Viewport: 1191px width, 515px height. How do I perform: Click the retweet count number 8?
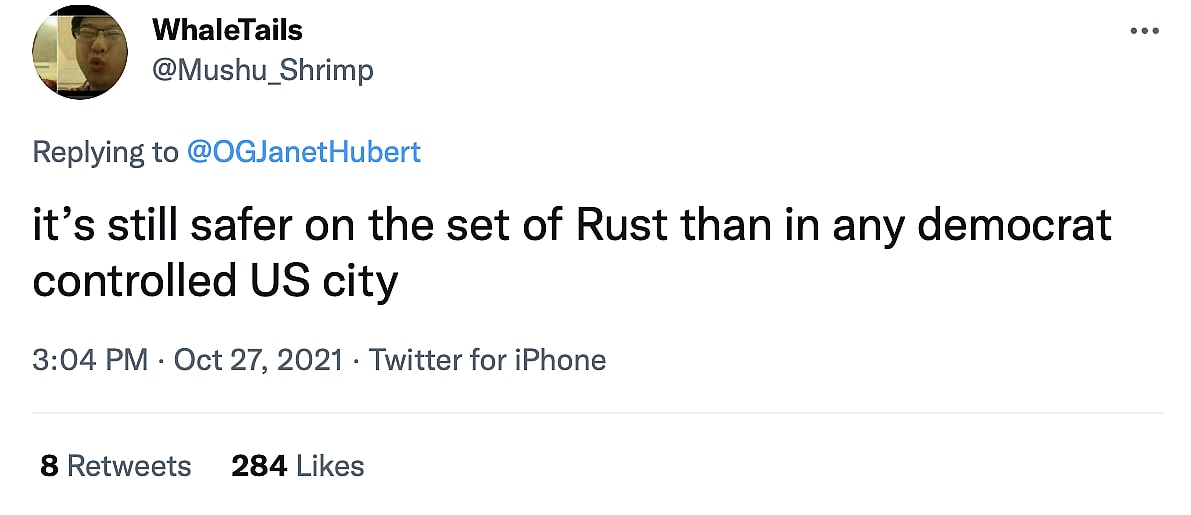[48, 466]
